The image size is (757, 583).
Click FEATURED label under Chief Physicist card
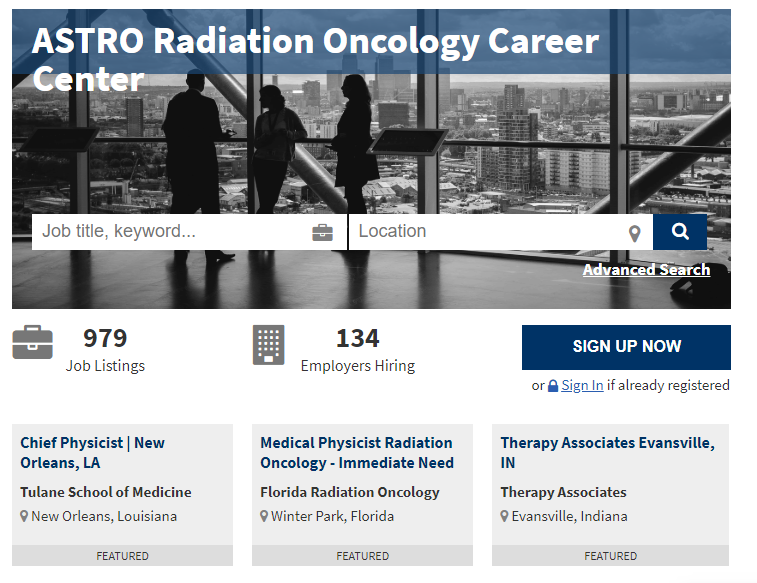click(x=122, y=556)
